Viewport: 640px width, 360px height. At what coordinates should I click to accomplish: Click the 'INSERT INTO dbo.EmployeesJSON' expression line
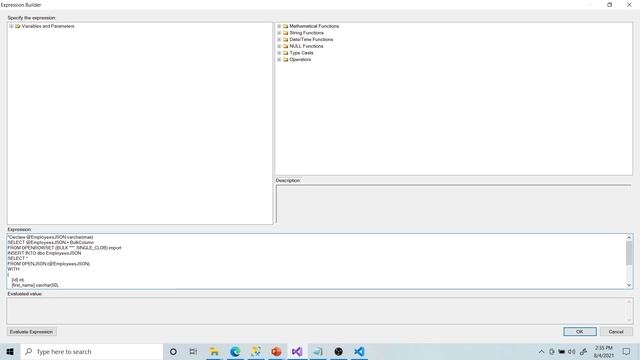tap(44, 253)
